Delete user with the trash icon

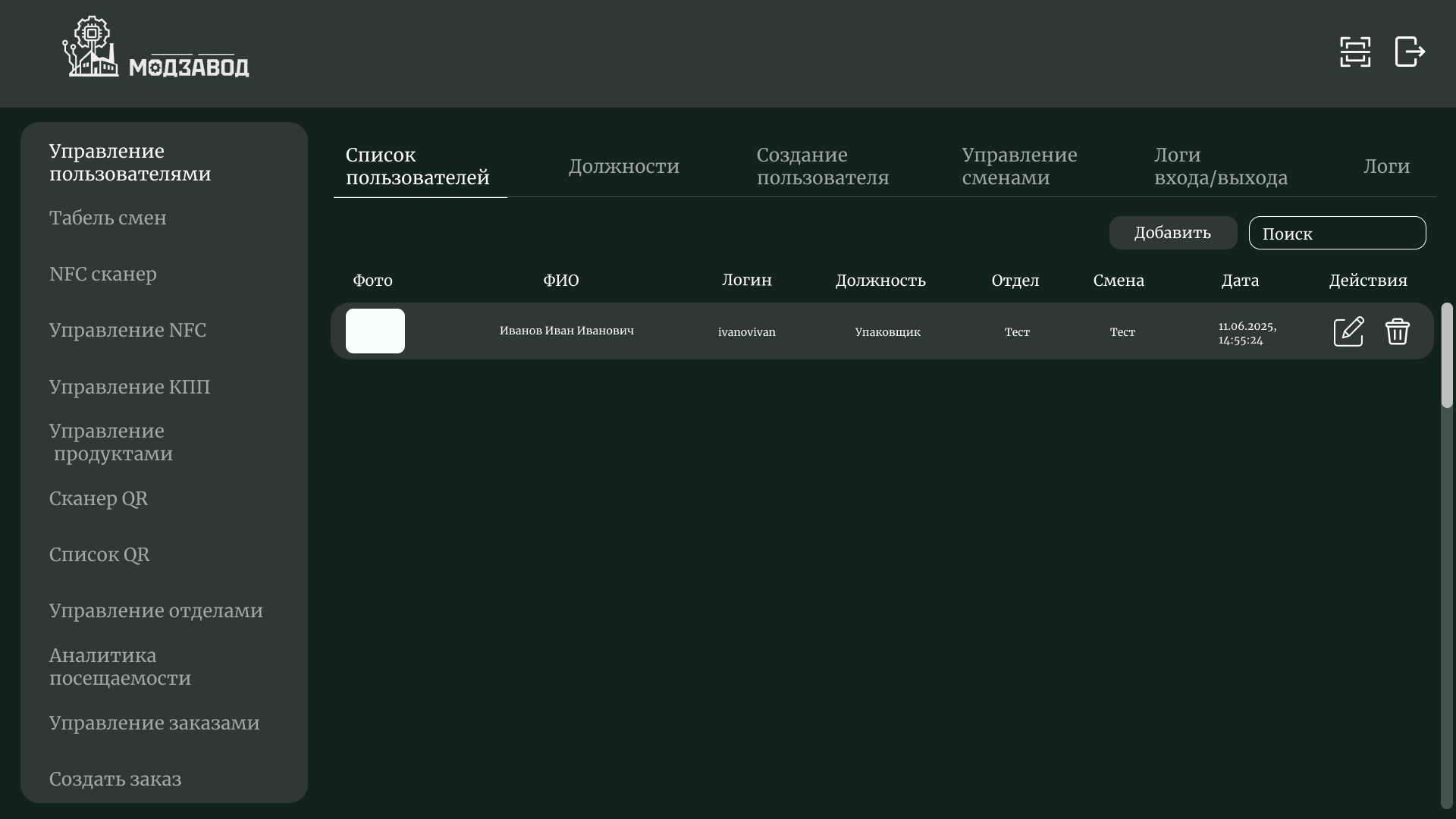pyautogui.click(x=1397, y=331)
